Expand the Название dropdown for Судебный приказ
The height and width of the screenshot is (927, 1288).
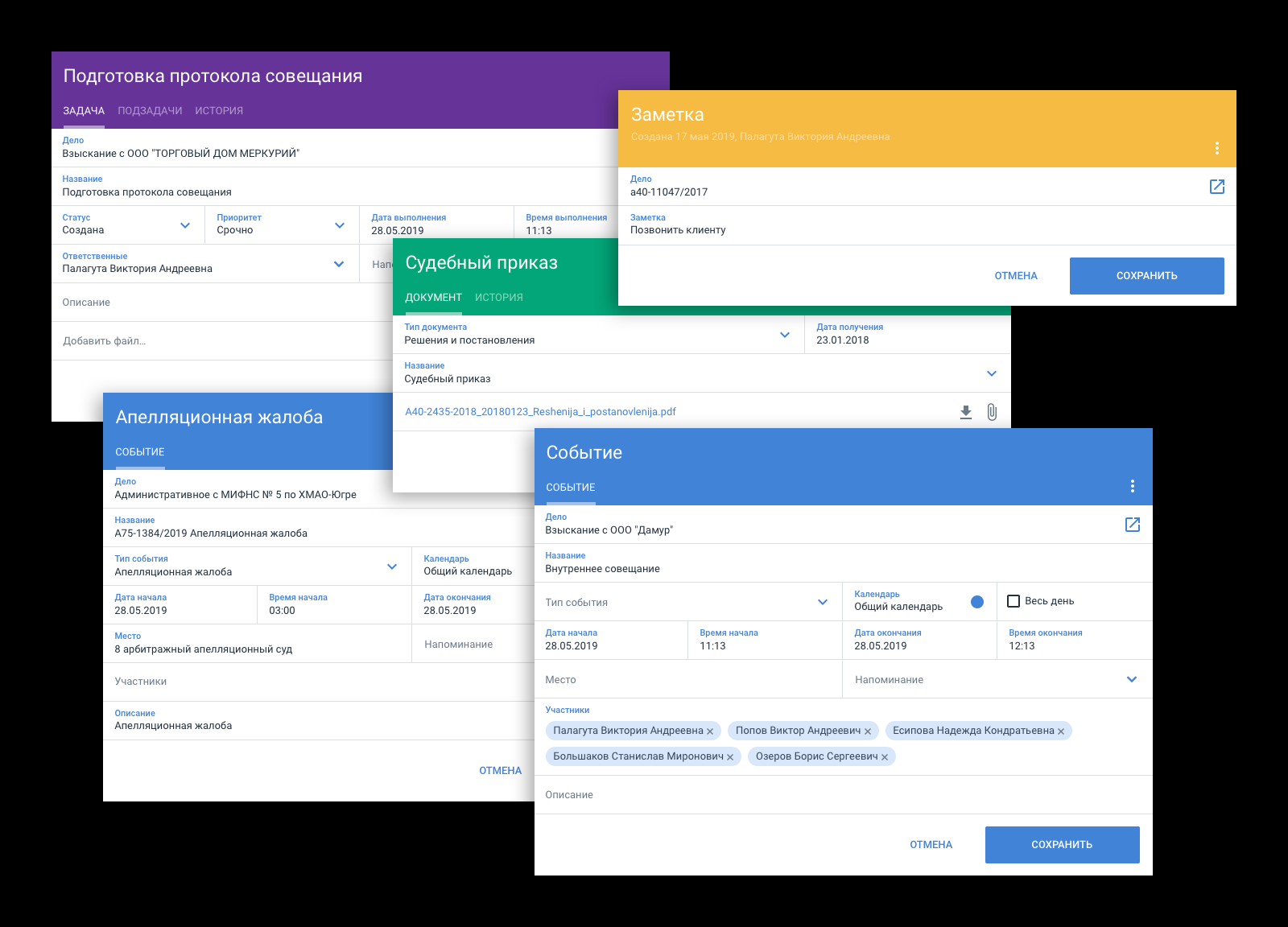pos(992,373)
